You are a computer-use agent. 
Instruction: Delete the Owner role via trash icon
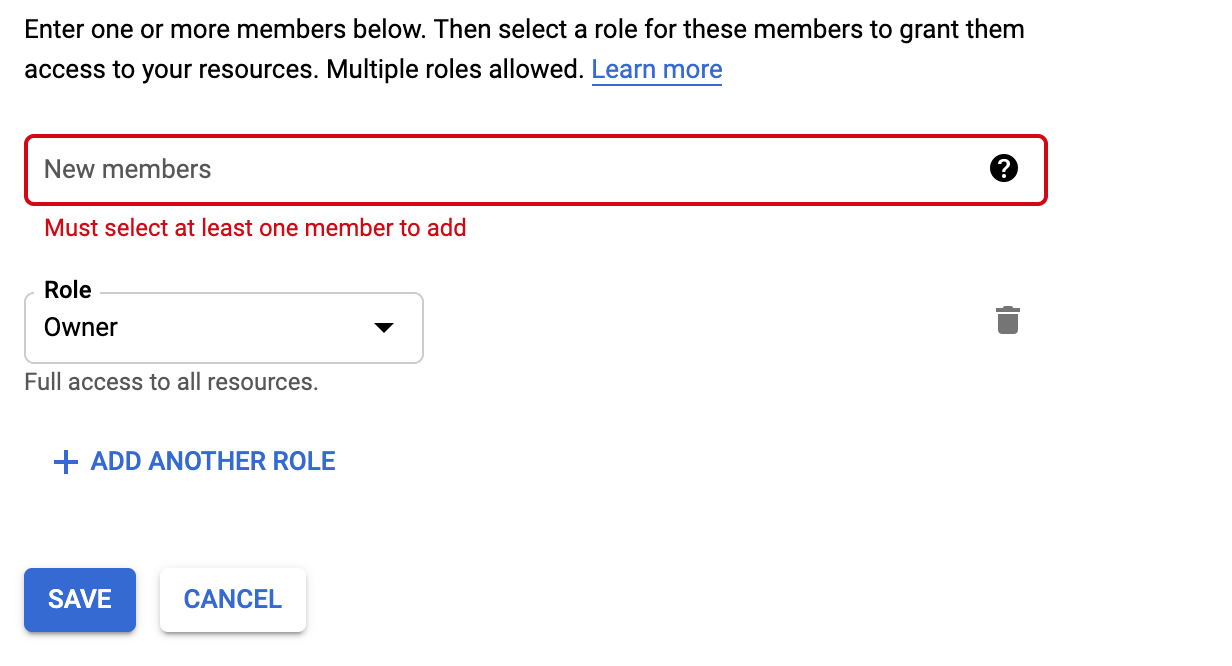(1007, 321)
